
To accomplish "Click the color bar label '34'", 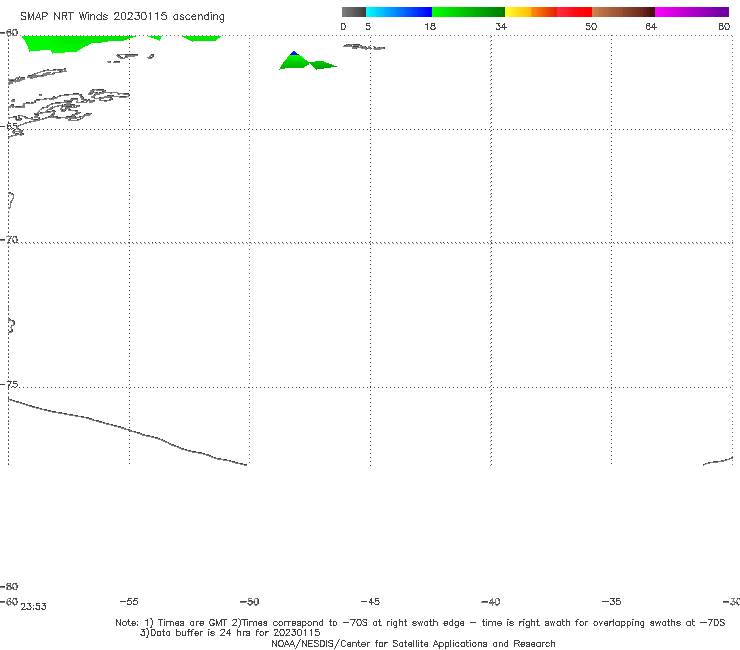I will (x=501, y=26).
